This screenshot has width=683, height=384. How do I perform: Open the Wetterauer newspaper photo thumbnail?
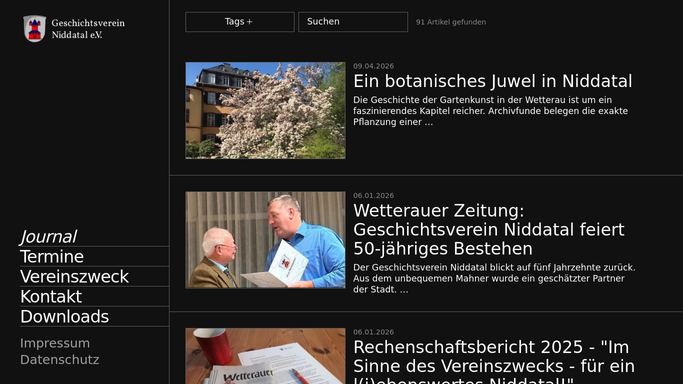click(265, 356)
